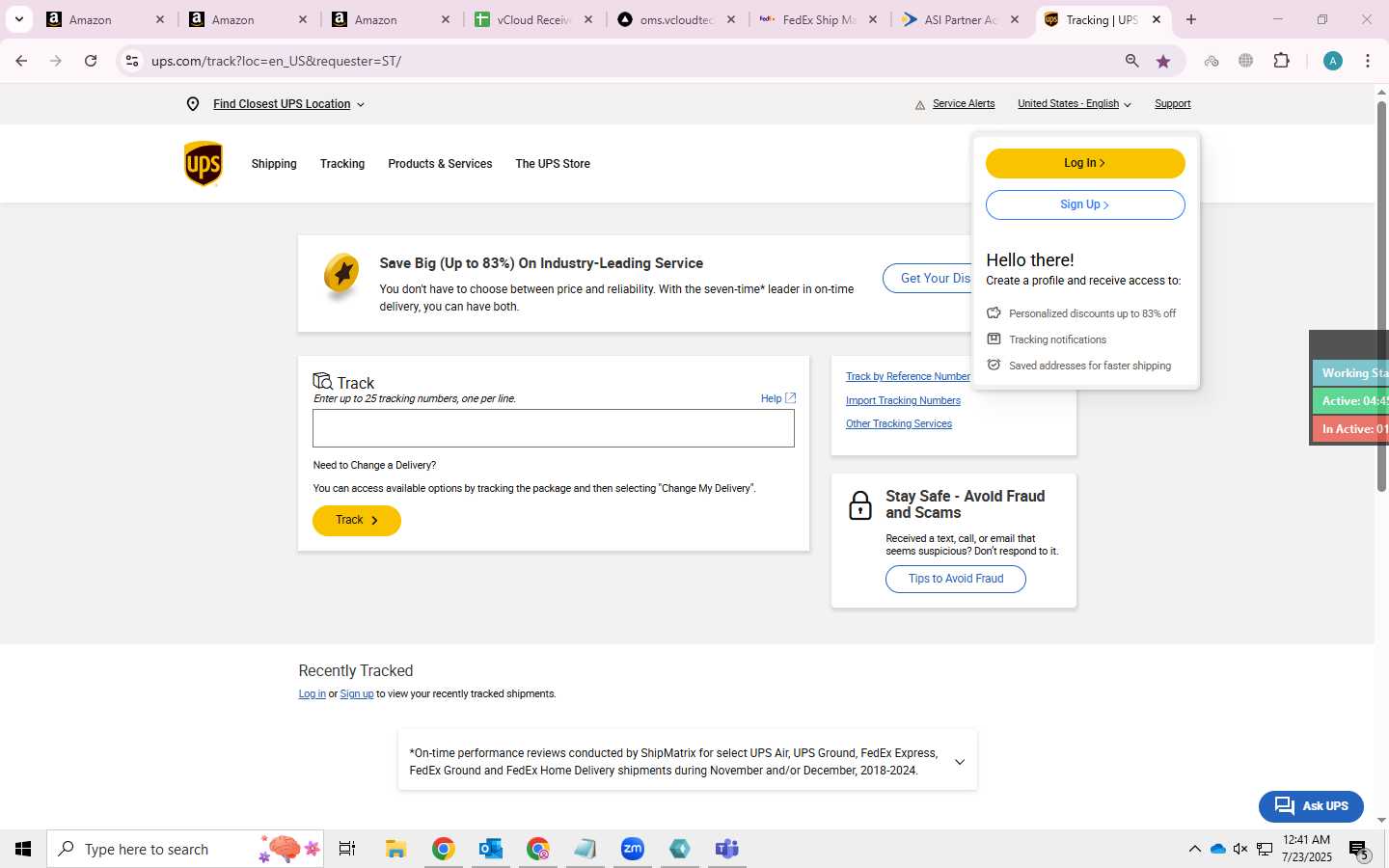Open Other Tracking Services link
The image size is (1389, 868).
click(x=899, y=424)
